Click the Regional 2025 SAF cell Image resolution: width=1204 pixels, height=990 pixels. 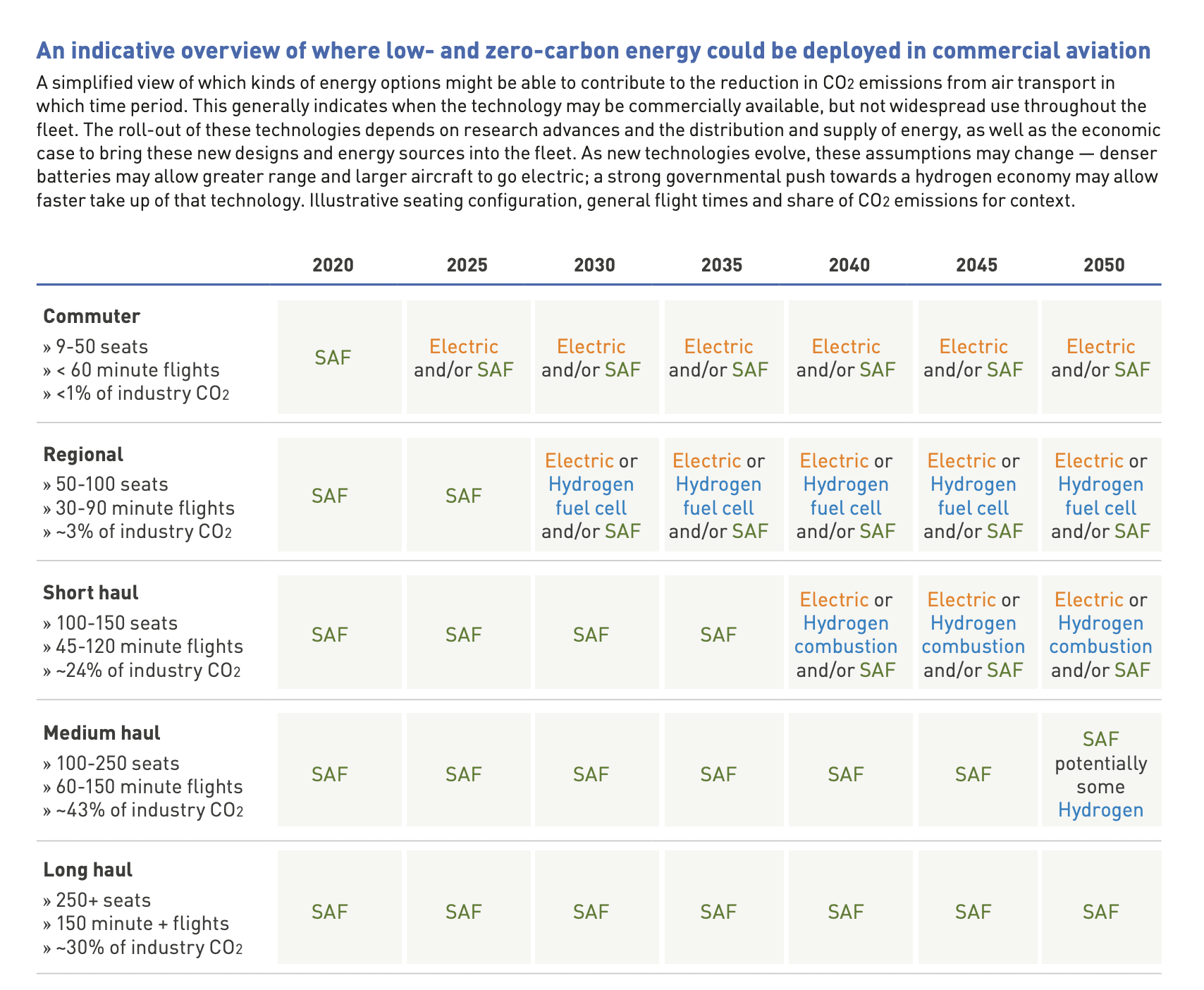tap(464, 495)
